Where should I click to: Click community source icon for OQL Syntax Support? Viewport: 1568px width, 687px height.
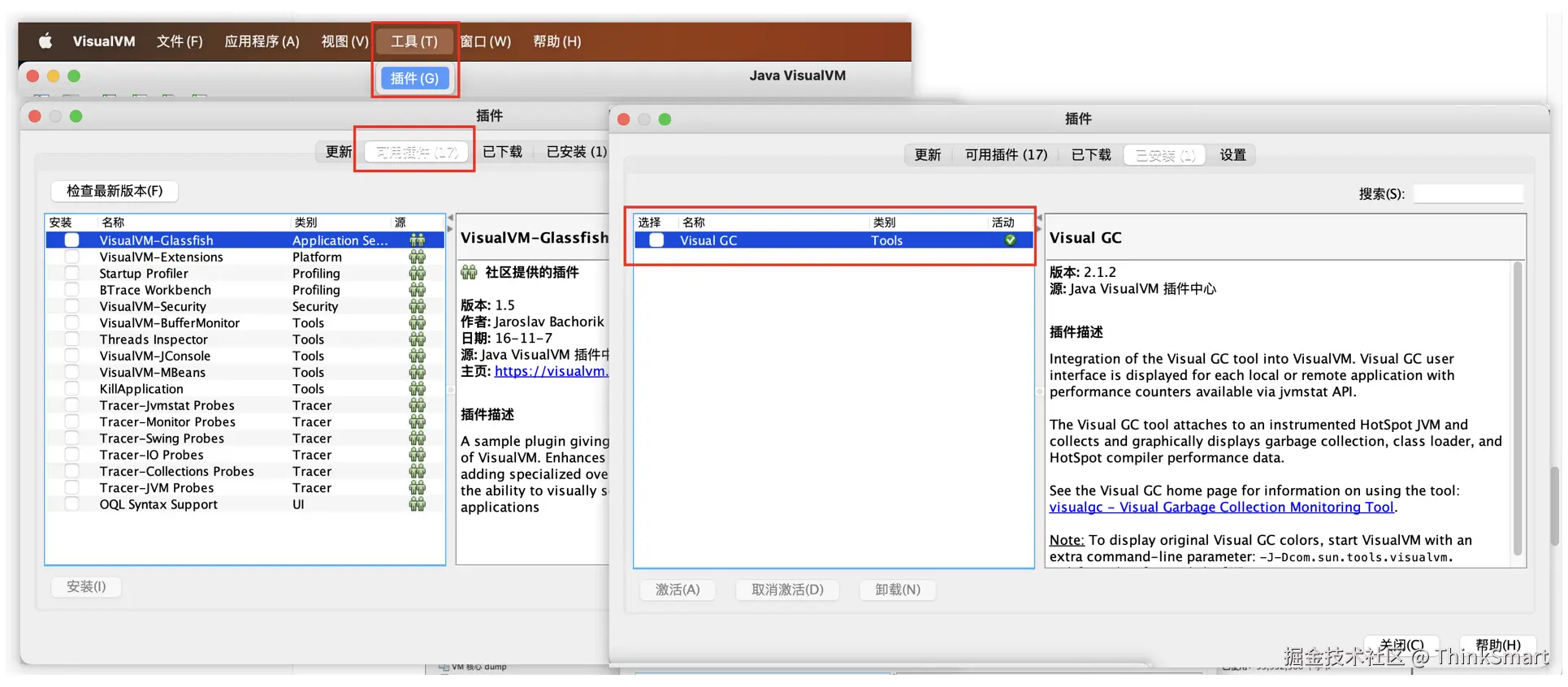418,504
